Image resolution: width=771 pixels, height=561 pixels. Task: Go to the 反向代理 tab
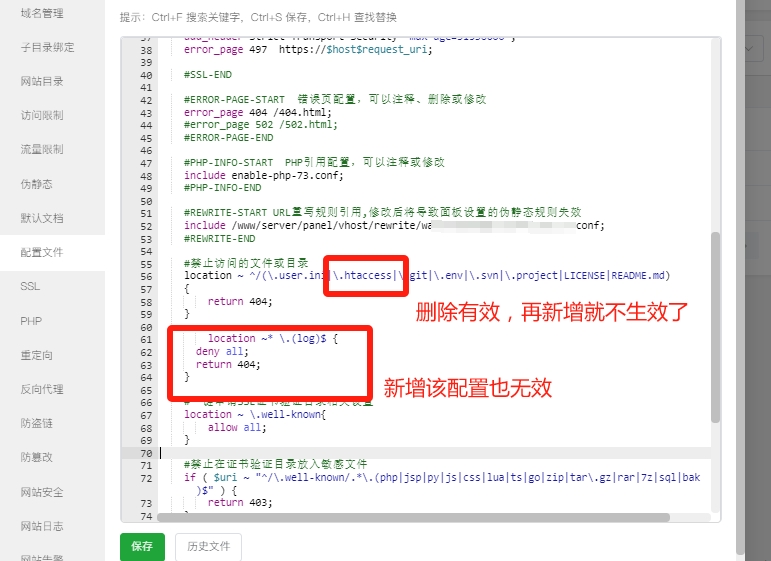42,389
